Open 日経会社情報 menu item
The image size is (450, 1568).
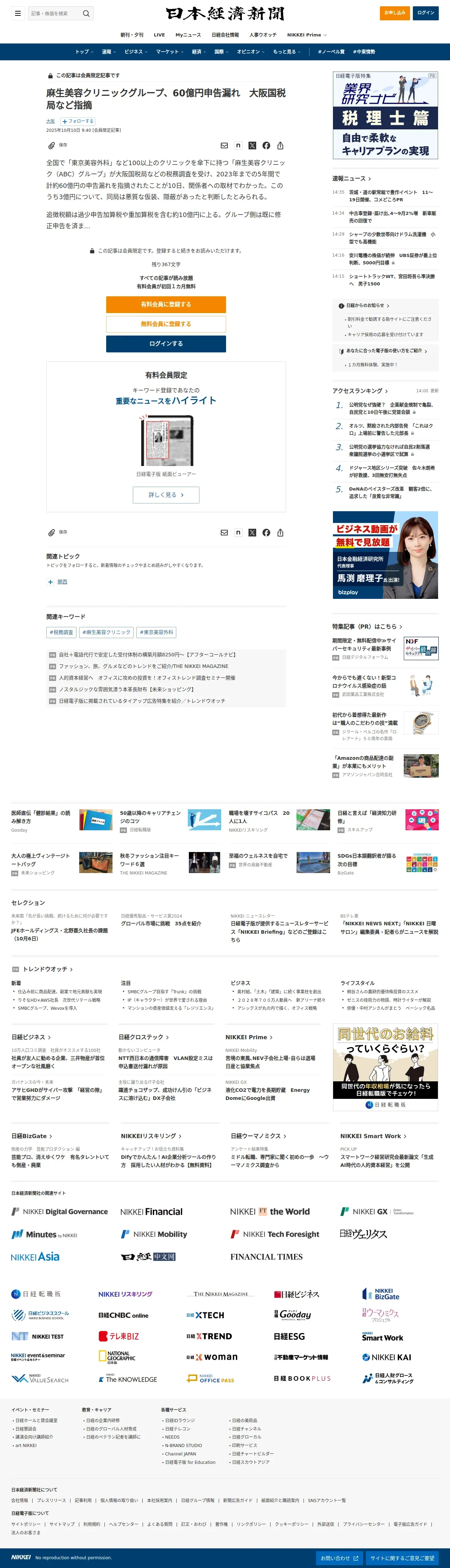[225, 35]
